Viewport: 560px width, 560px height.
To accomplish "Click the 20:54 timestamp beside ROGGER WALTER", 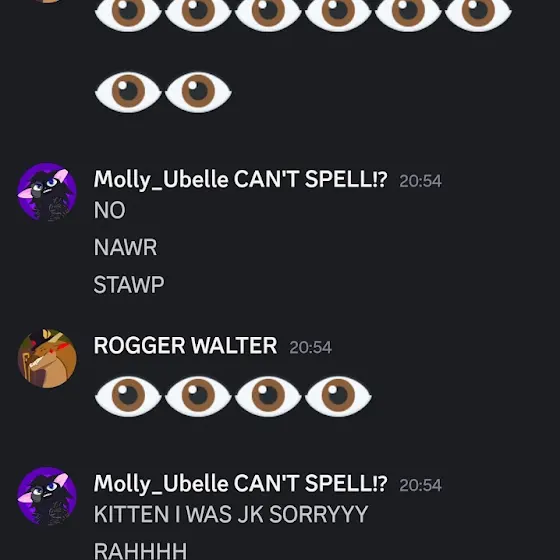I will click(x=310, y=347).
